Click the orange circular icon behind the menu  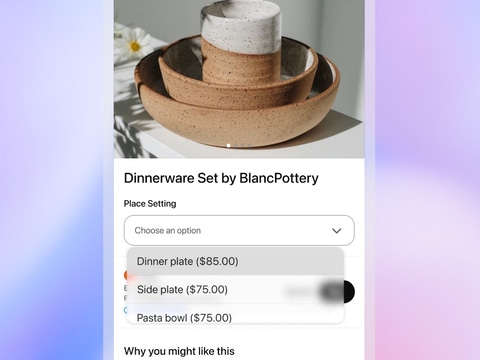pyautogui.click(x=126, y=275)
